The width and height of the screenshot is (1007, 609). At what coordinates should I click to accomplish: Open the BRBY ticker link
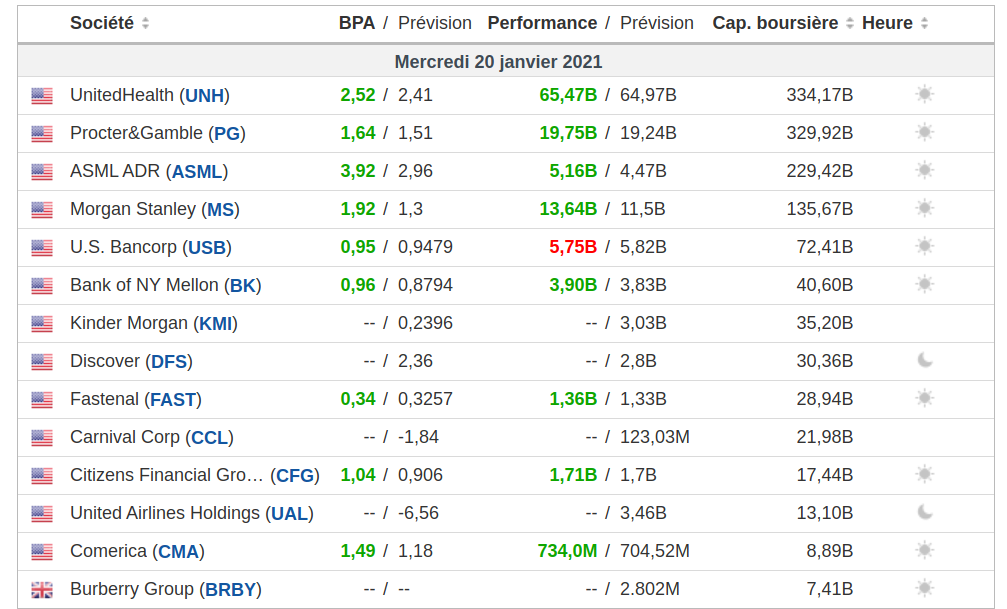pyautogui.click(x=231, y=590)
